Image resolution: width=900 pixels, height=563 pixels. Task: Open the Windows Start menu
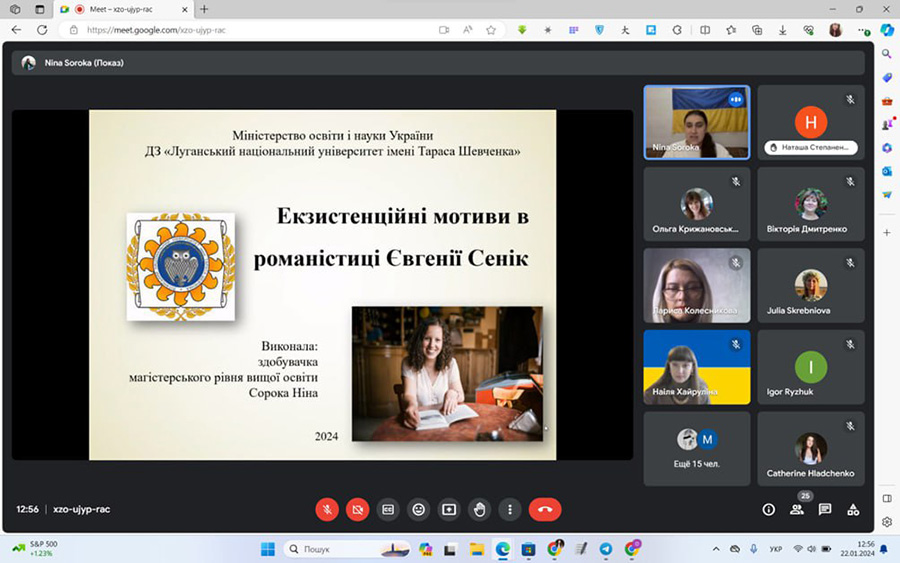tap(267, 549)
